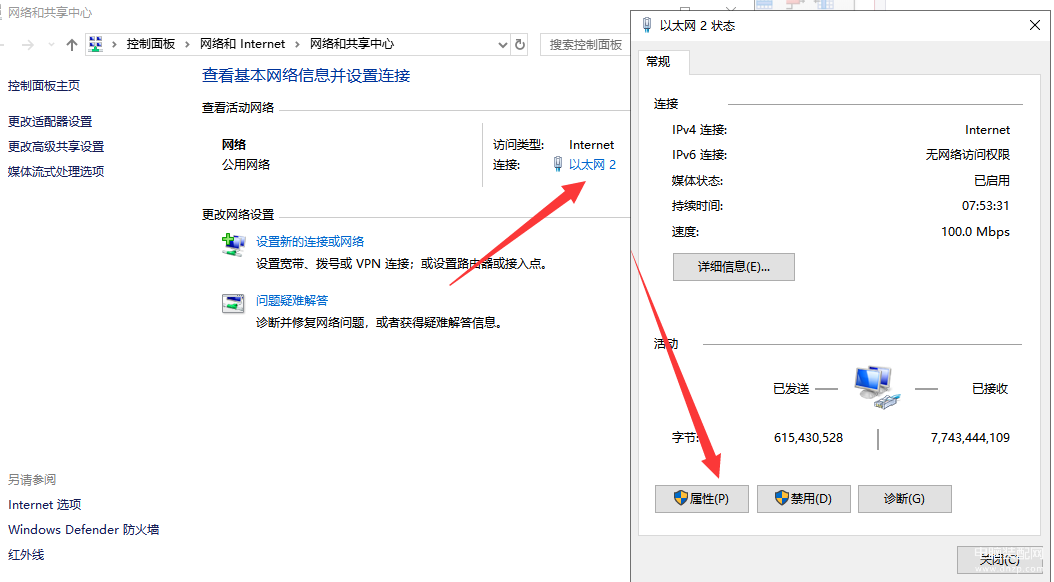Click the 以太网 2 connection link
The image size is (1054, 582).
[592, 165]
